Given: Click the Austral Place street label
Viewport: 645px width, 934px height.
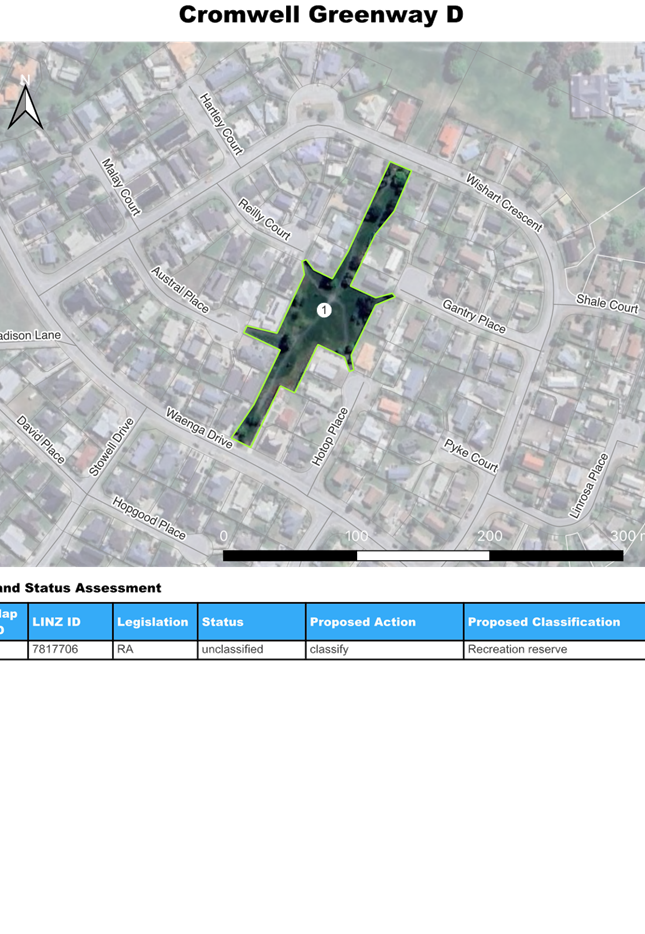Looking at the screenshot, I should (179, 289).
